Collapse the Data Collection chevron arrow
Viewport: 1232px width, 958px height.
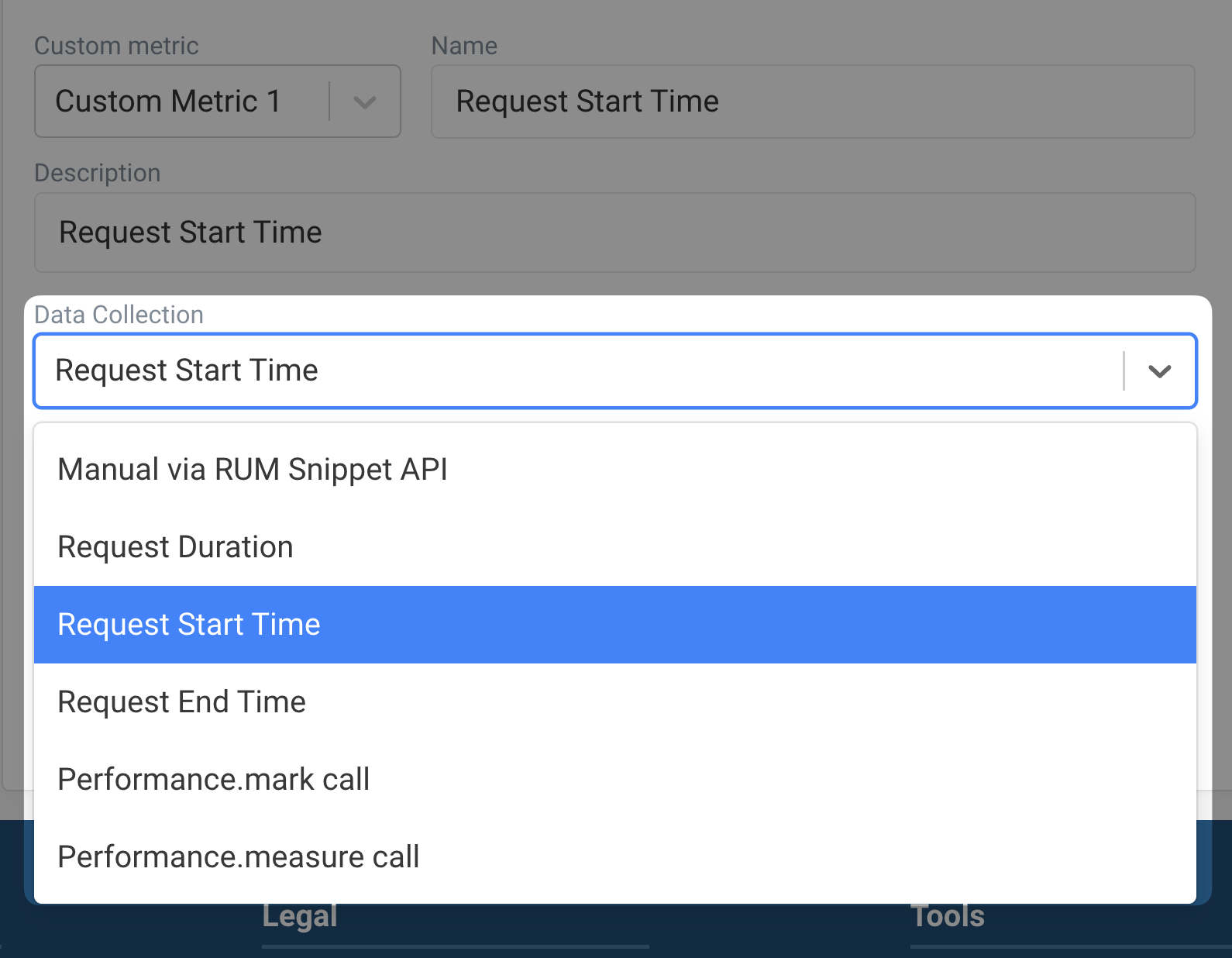coord(1160,371)
